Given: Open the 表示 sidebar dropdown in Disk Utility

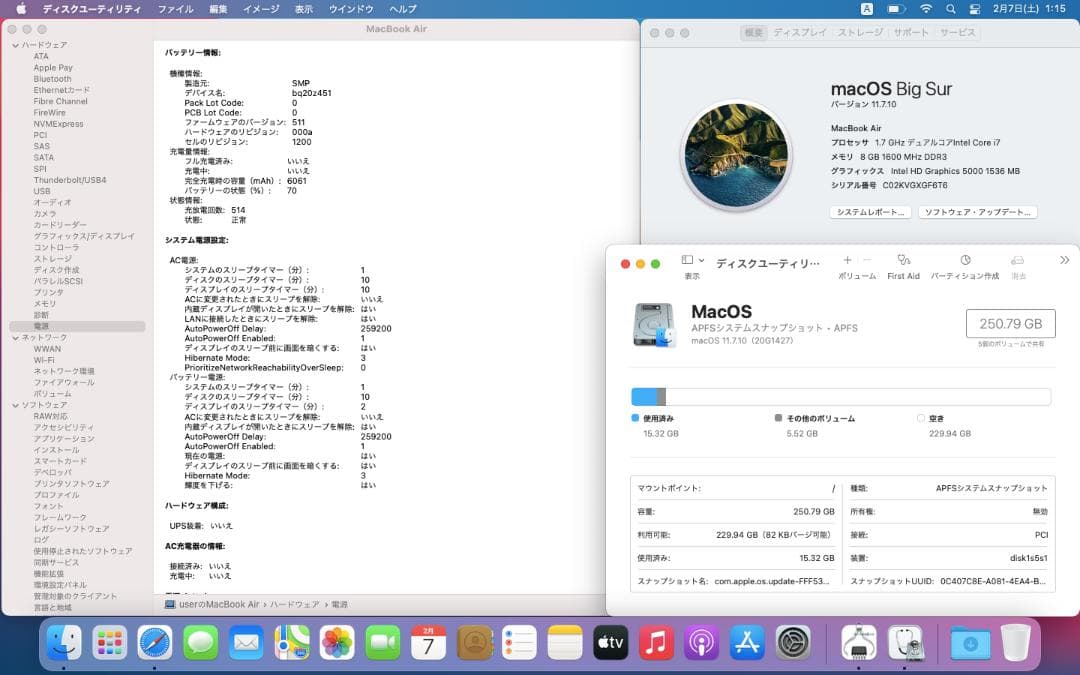Looking at the screenshot, I should [x=692, y=260].
